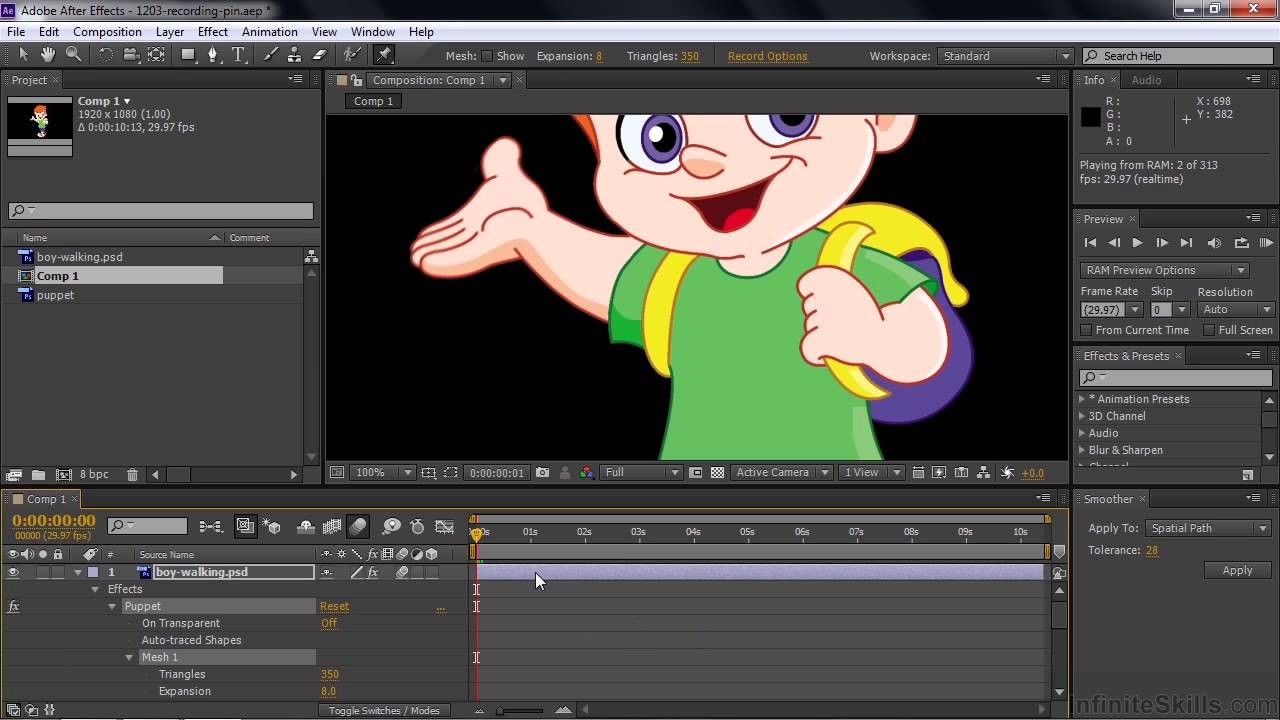
Task: Enable Motion Blur for the composition
Action: pyautogui.click(x=358, y=526)
